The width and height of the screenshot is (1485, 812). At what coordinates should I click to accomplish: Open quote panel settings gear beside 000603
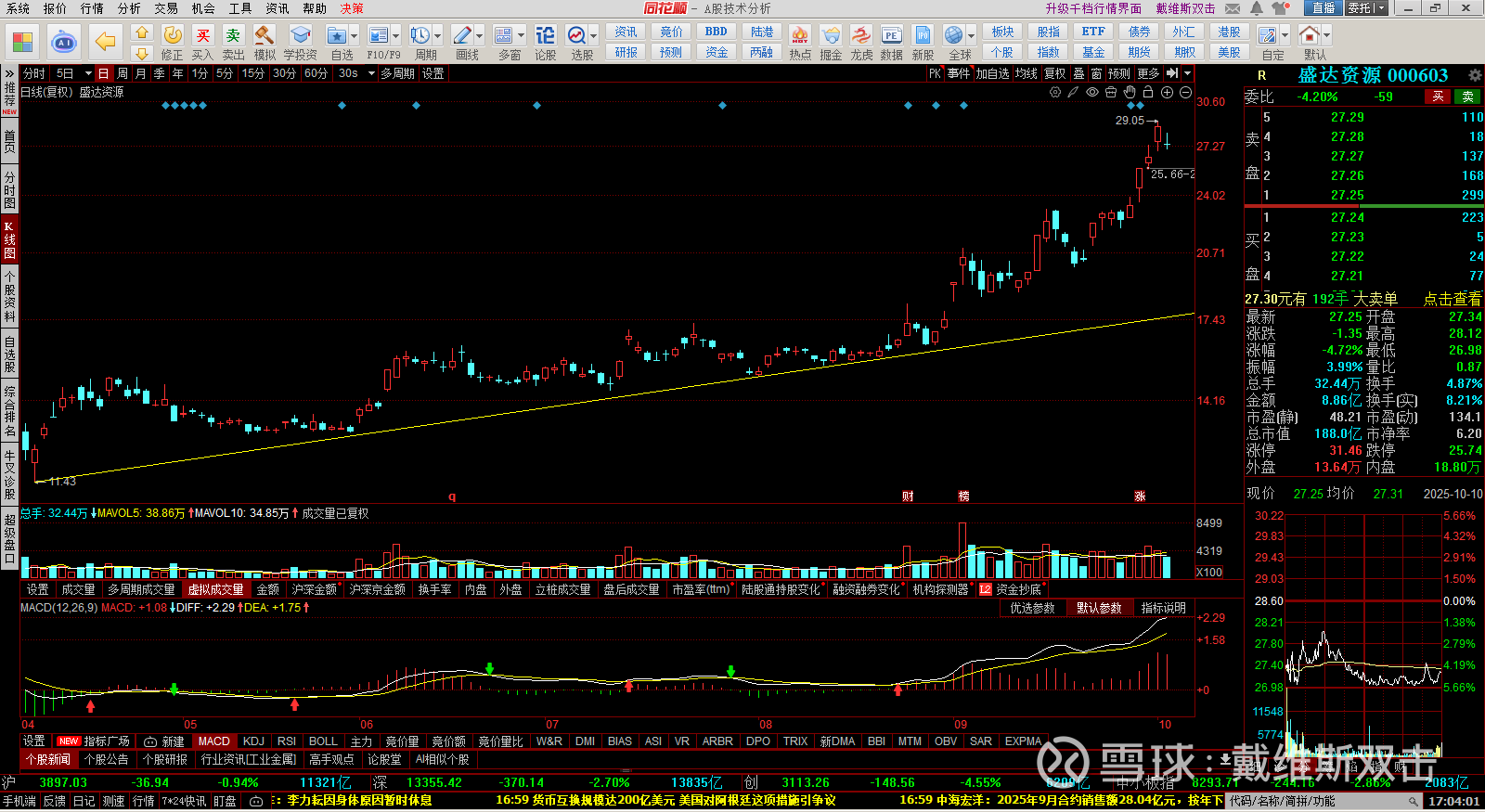pos(1475,75)
